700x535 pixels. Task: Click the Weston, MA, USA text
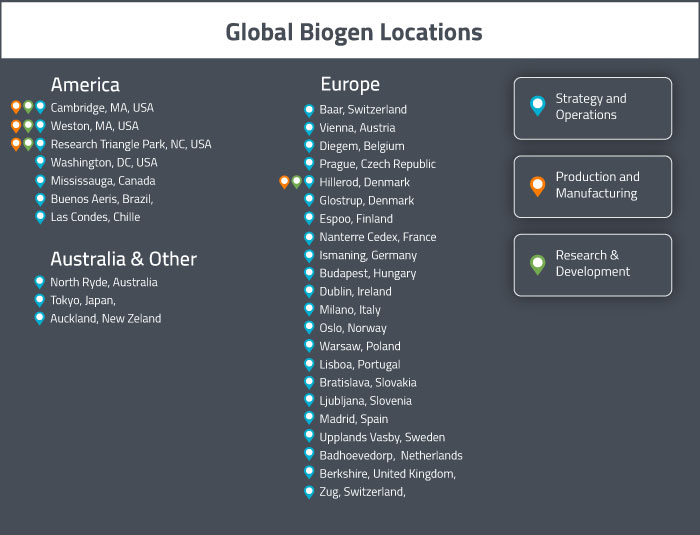[95, 126]
